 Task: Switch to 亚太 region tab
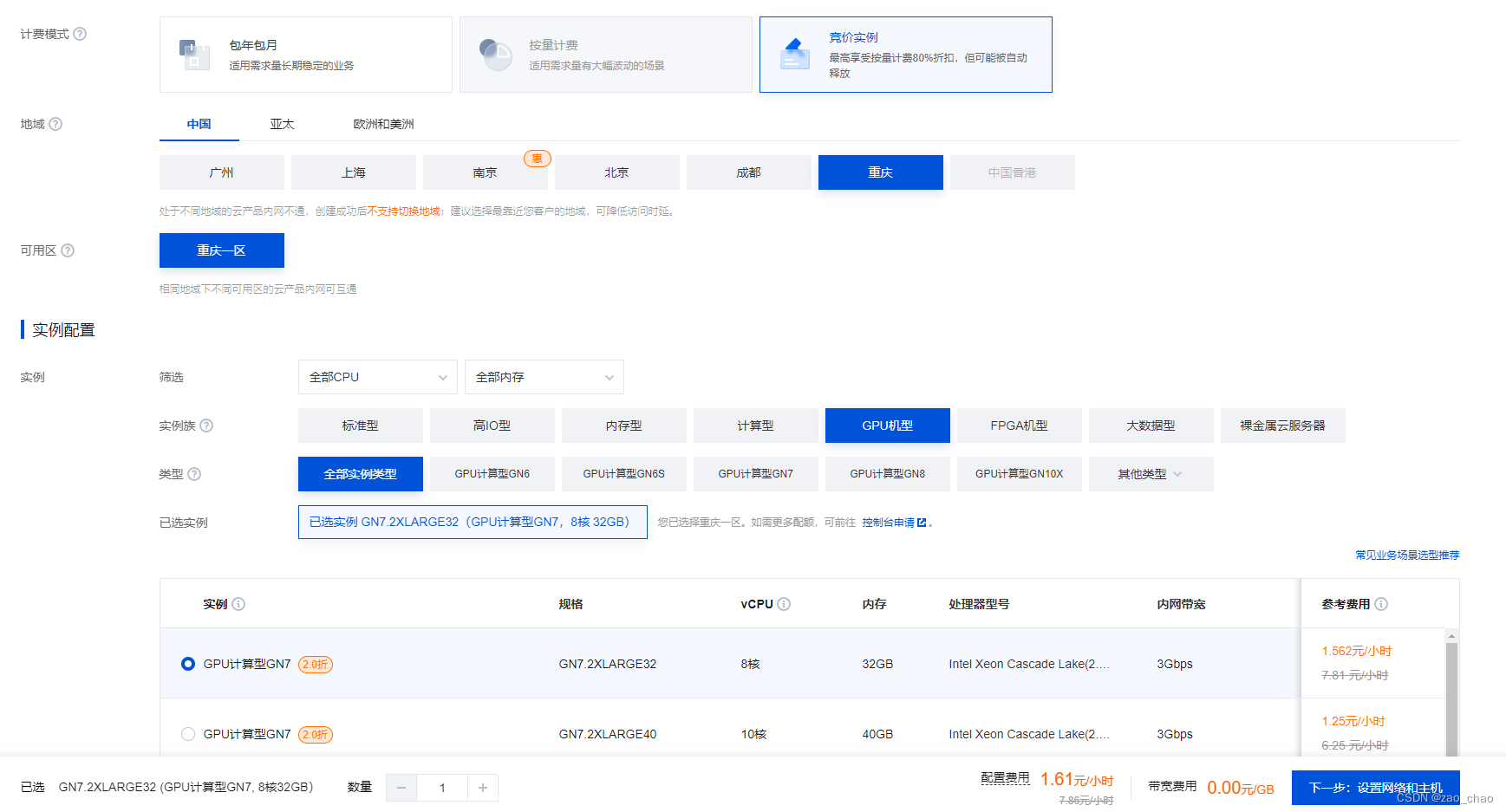point(283,124)
